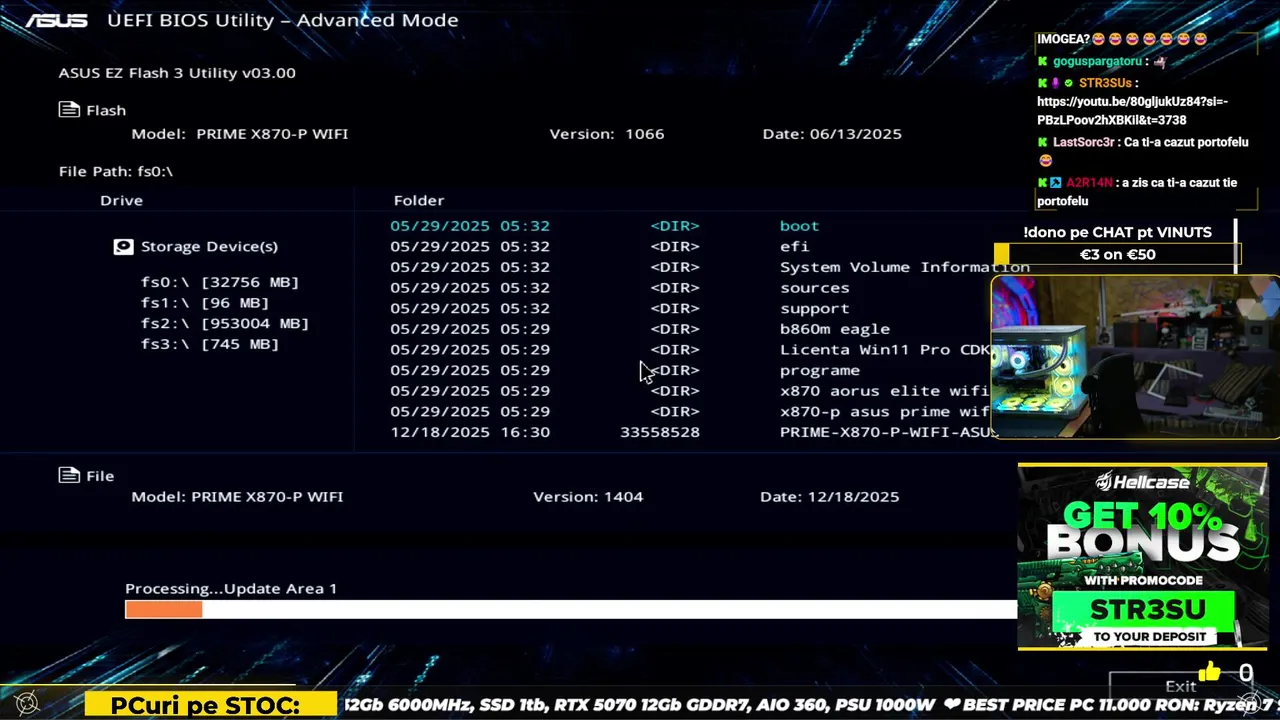Click the round logo in the bottom-left ticker
This screenshot has height=720, width=1280.
click(28, 704)
